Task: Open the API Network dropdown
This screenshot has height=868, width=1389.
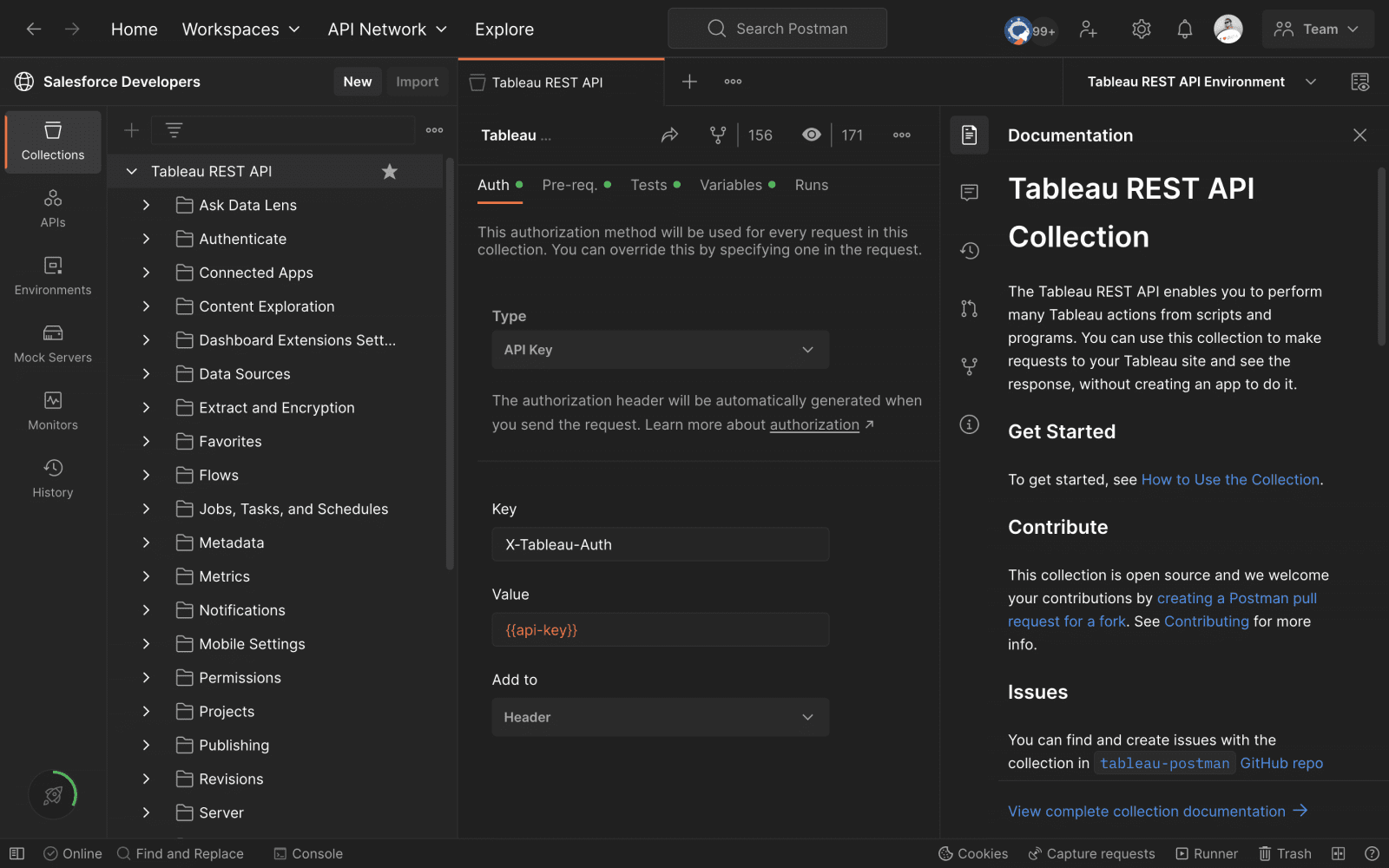Action: [x=387, y=30]
